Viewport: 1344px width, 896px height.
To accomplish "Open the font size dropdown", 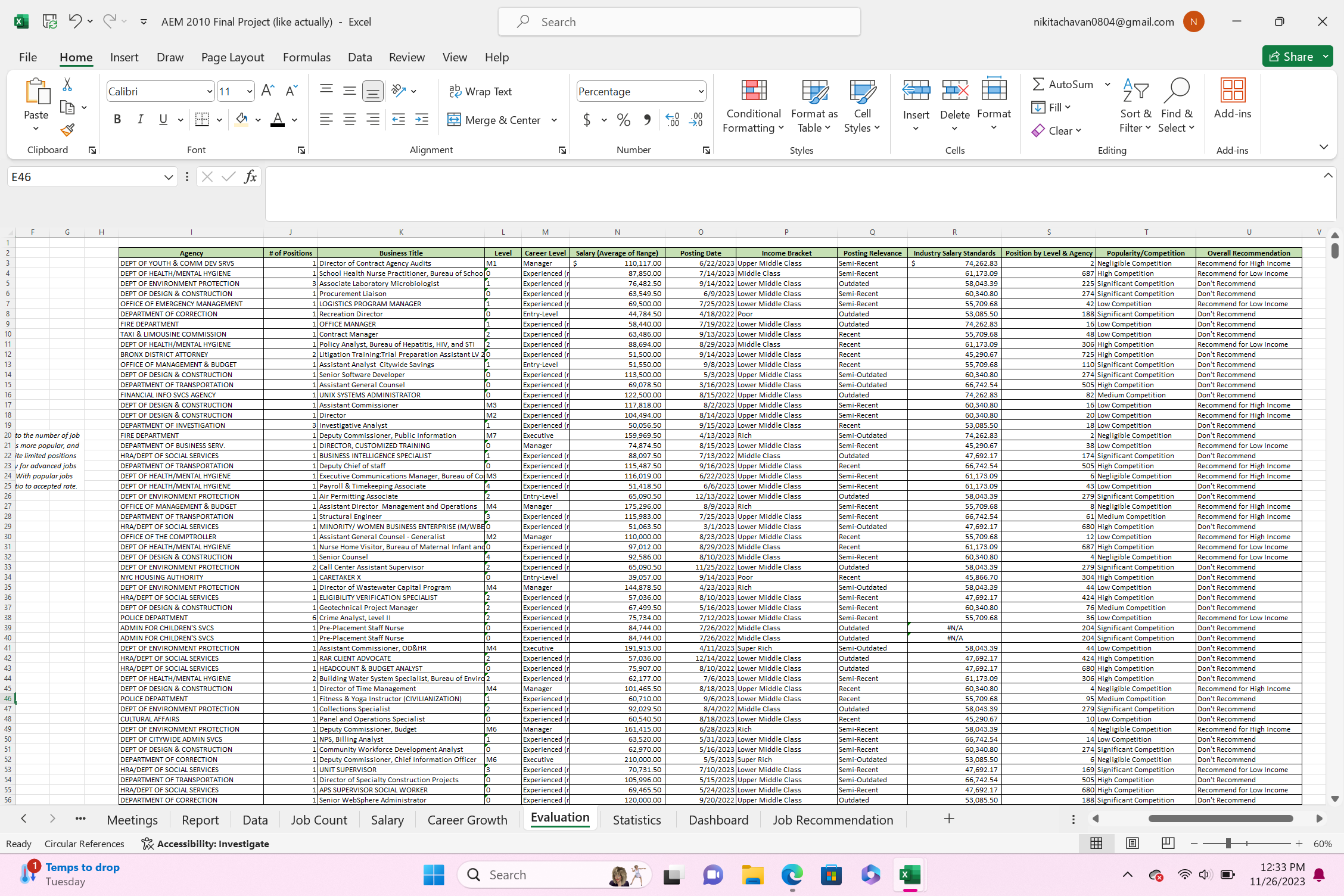I will pyautogui.click(x=250, y=91).
